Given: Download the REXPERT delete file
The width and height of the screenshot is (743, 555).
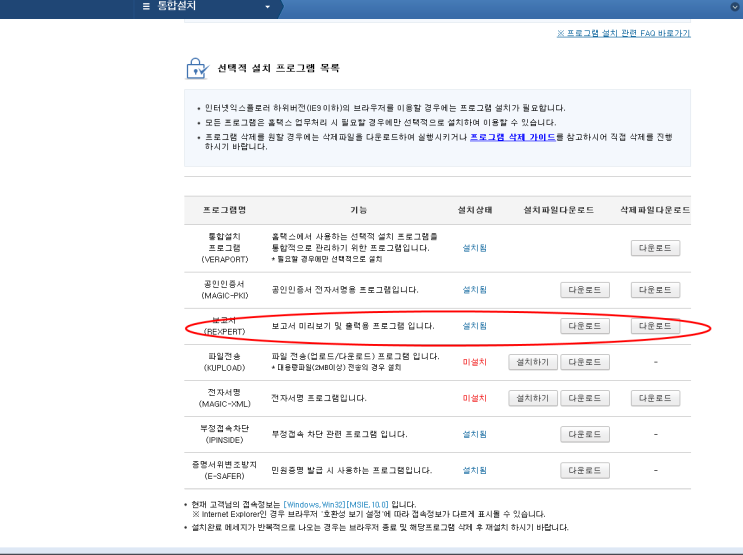Looking at the screenshot, I should (655, 326).
